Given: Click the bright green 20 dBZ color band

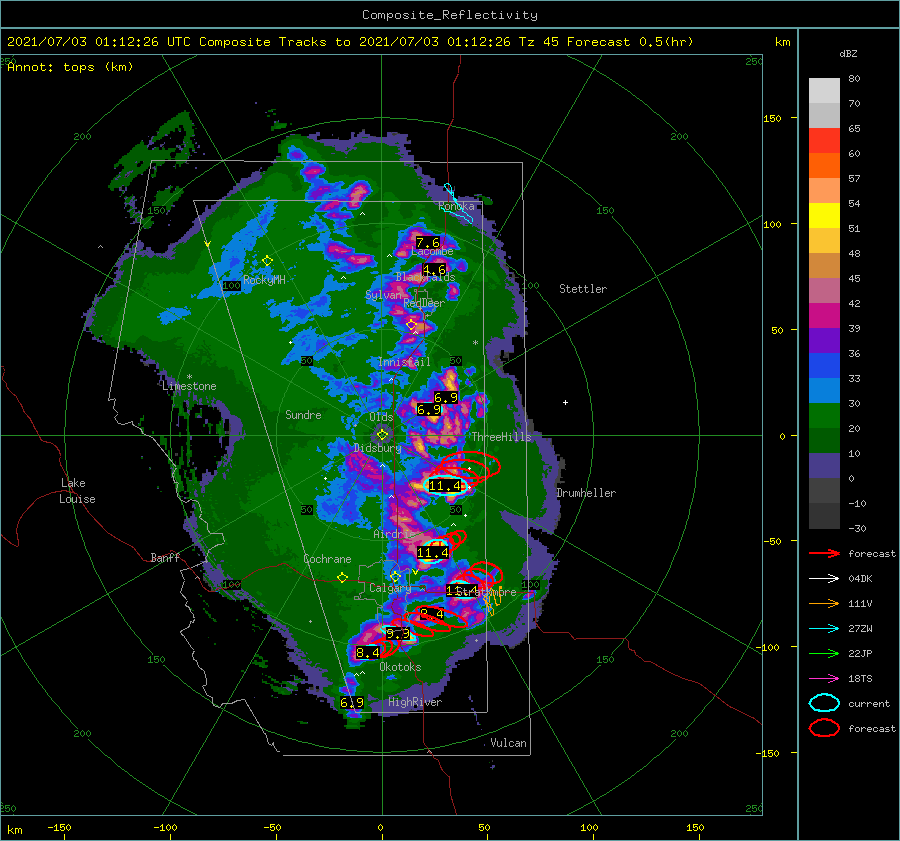Looking at the screenshot, I should [x=824, y=416].
